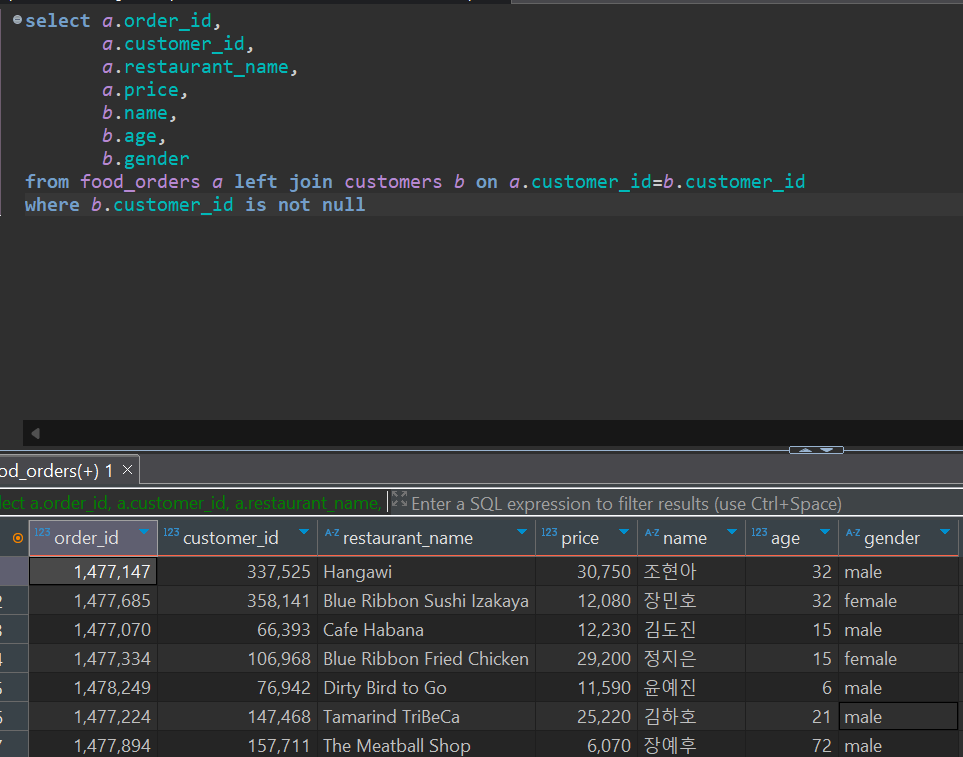Click the editor horizontal scrollbar left arrow
963x757 pixels.
point(34,433)
